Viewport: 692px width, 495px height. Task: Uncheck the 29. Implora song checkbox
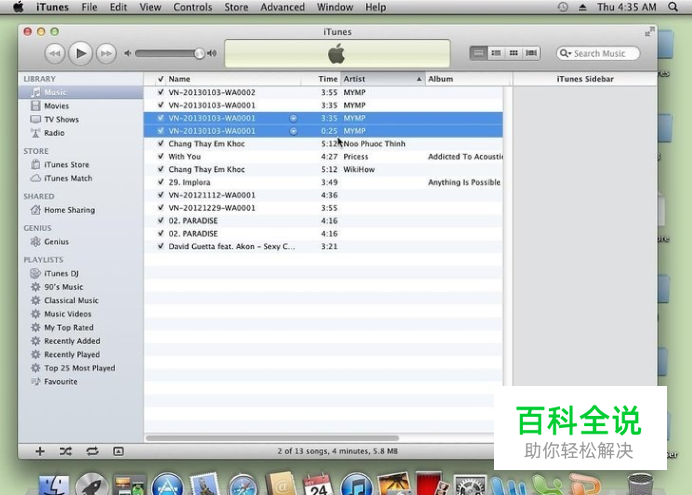[161, 182]
